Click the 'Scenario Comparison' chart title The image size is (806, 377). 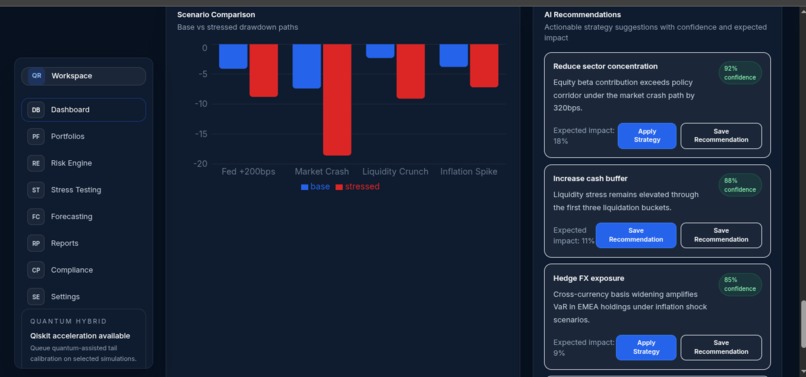[216, 15]
